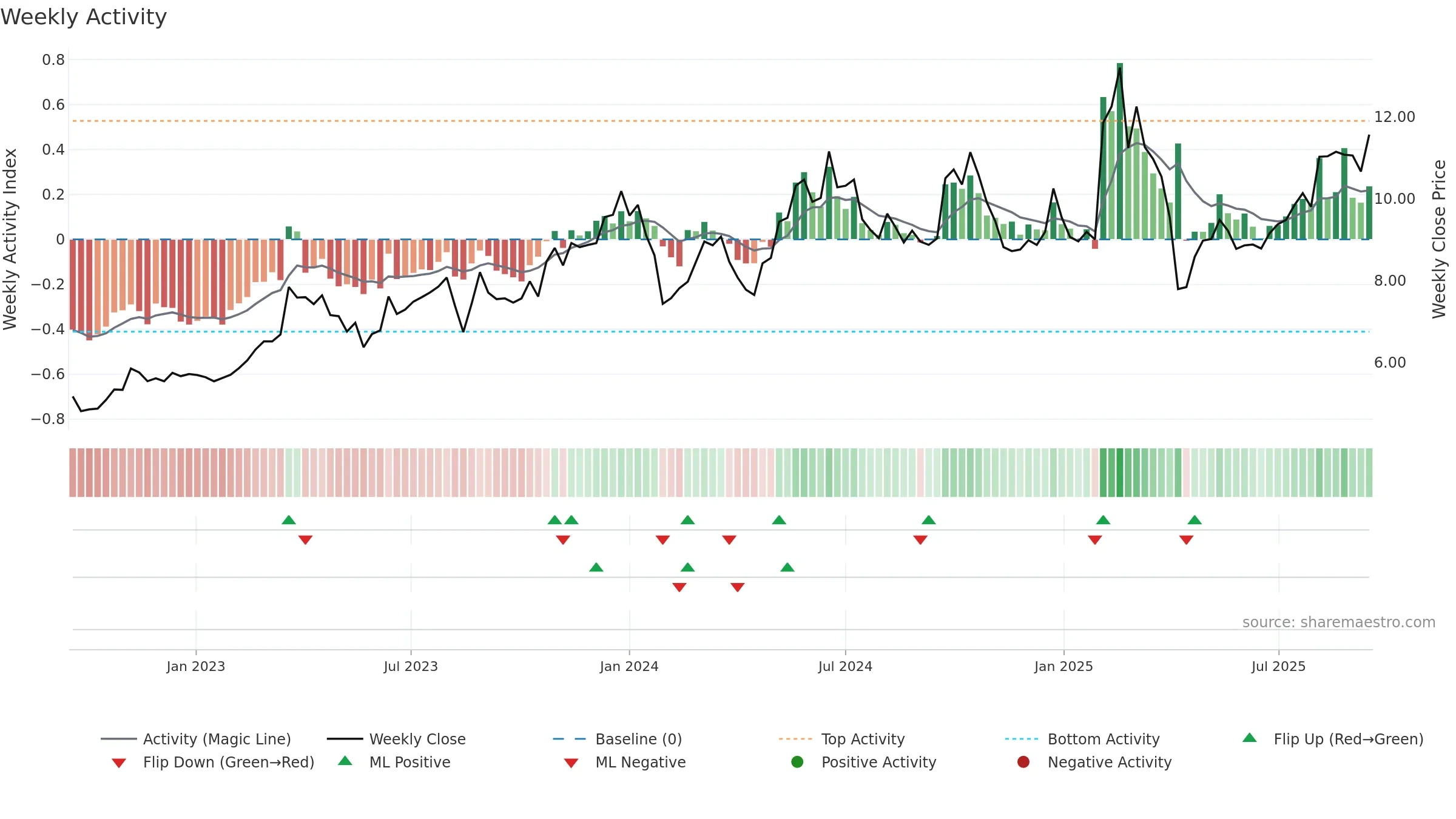Click the −0.8 activity index tick label
This screenshot has width=1456, height=819.
(48, 419)
